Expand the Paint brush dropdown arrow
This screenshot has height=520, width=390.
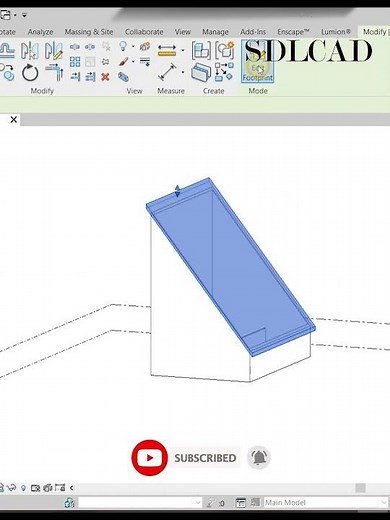133,62
